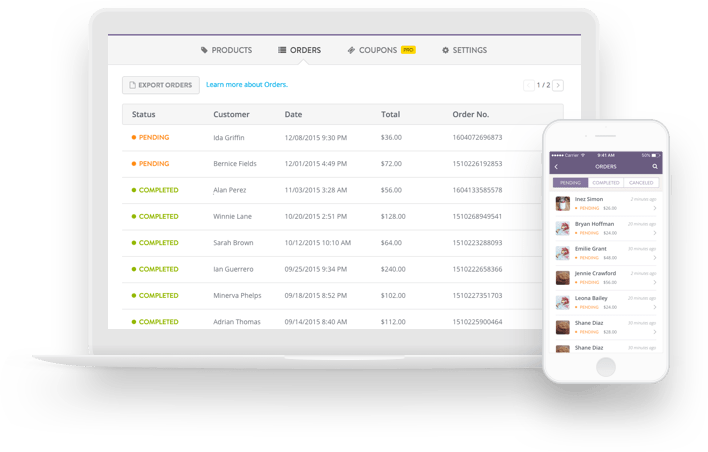
Task: Select the Canceled filter on phone
Action: (641, 183)
